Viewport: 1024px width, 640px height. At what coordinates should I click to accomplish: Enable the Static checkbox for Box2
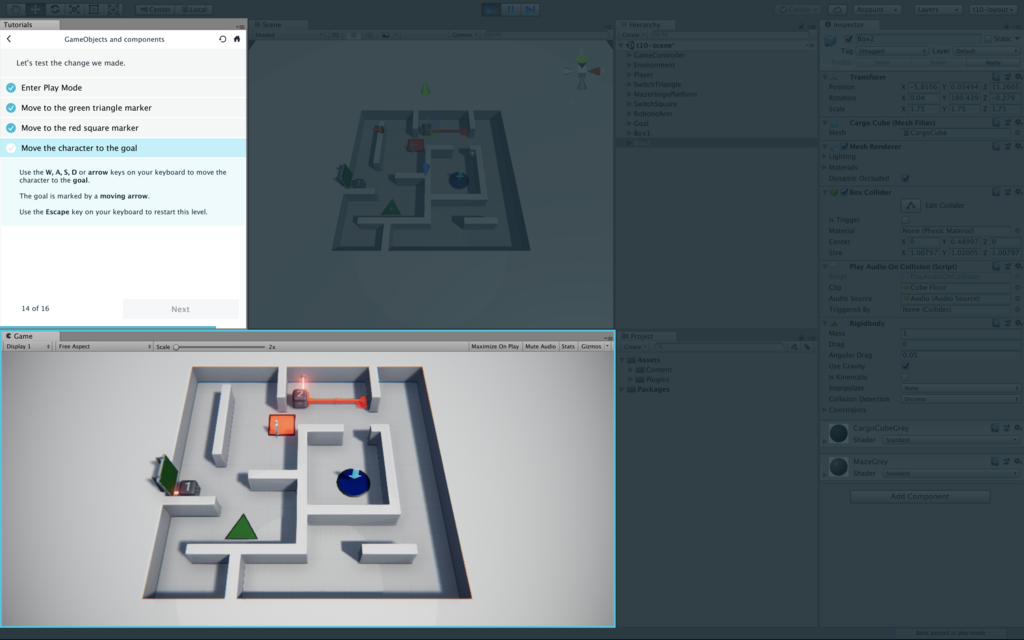987,39
